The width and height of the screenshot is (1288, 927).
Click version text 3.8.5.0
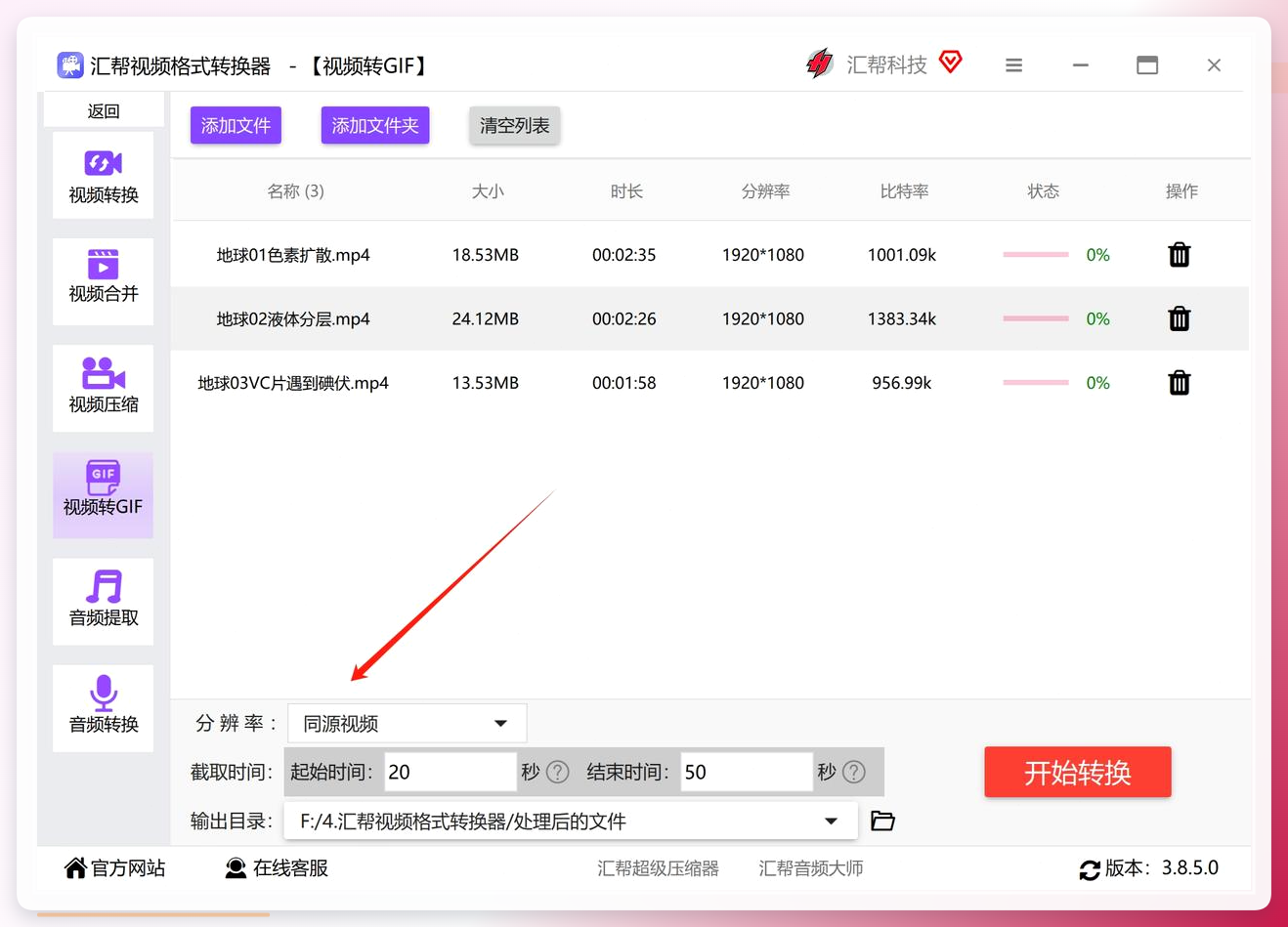[x=1190, y=867]
